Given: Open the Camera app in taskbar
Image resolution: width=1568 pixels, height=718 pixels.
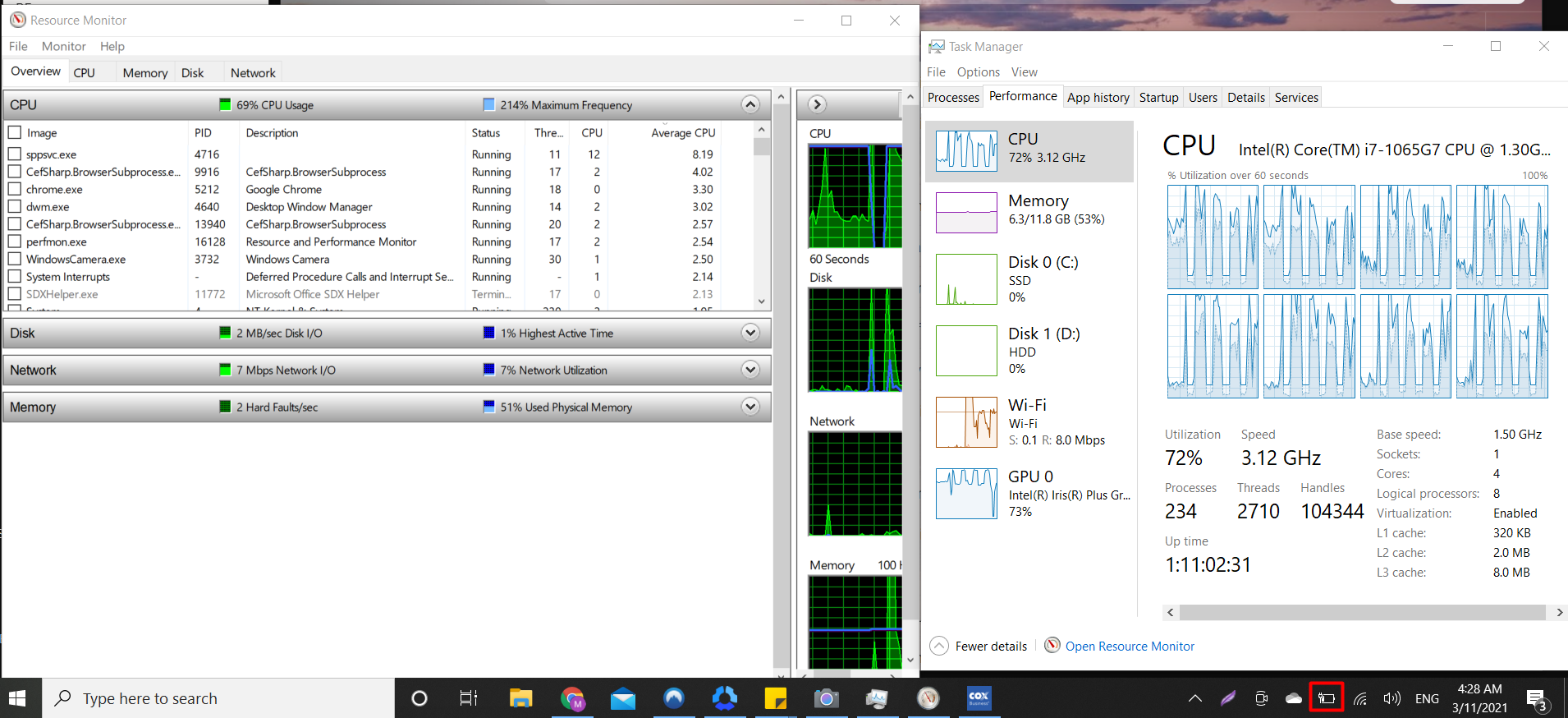Looking at the screenshot, I should tap(826, 698).
